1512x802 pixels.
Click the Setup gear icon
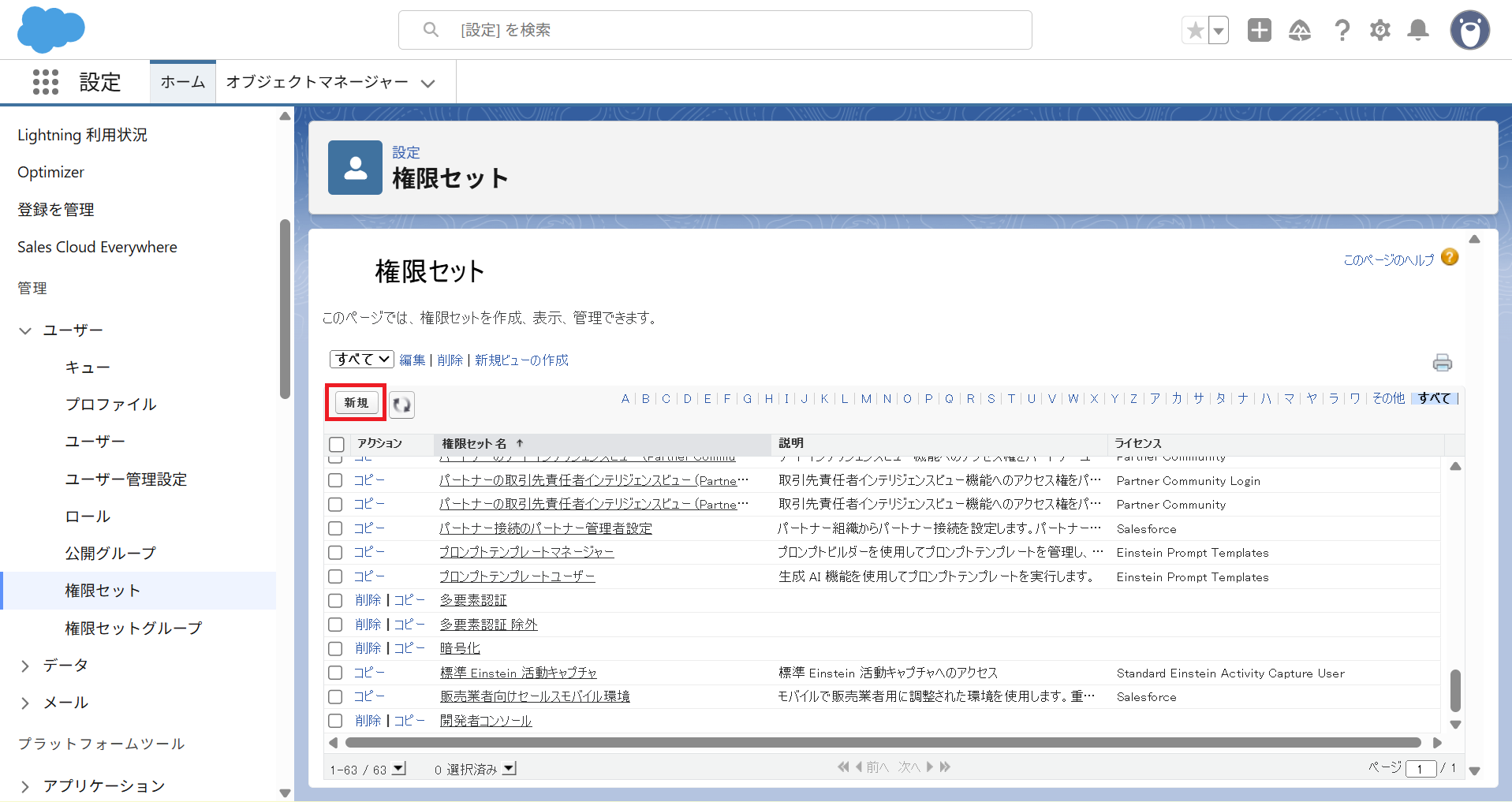tap(1379, 31)
